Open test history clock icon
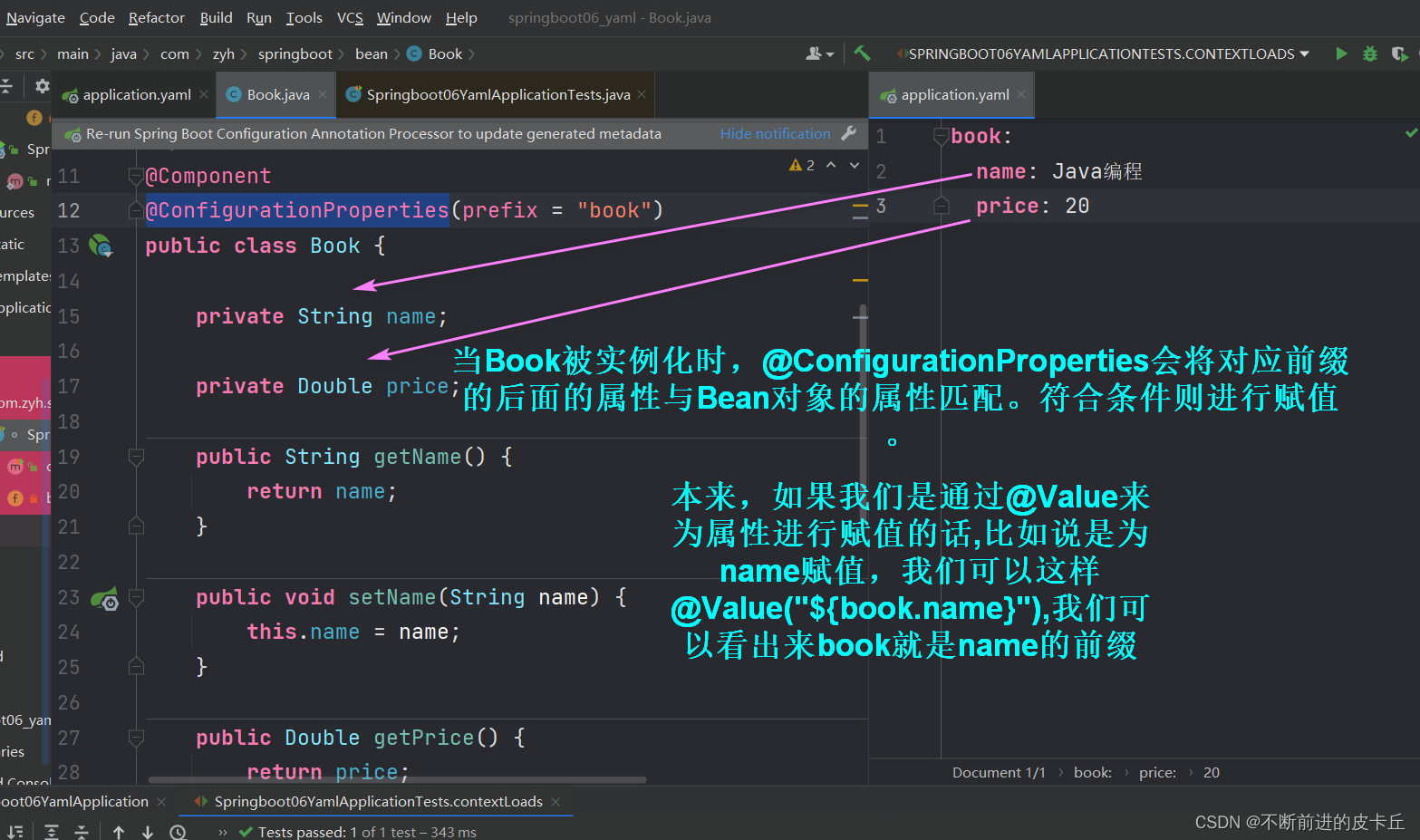This screenshot has height=840, width=1420. (179, 832)
